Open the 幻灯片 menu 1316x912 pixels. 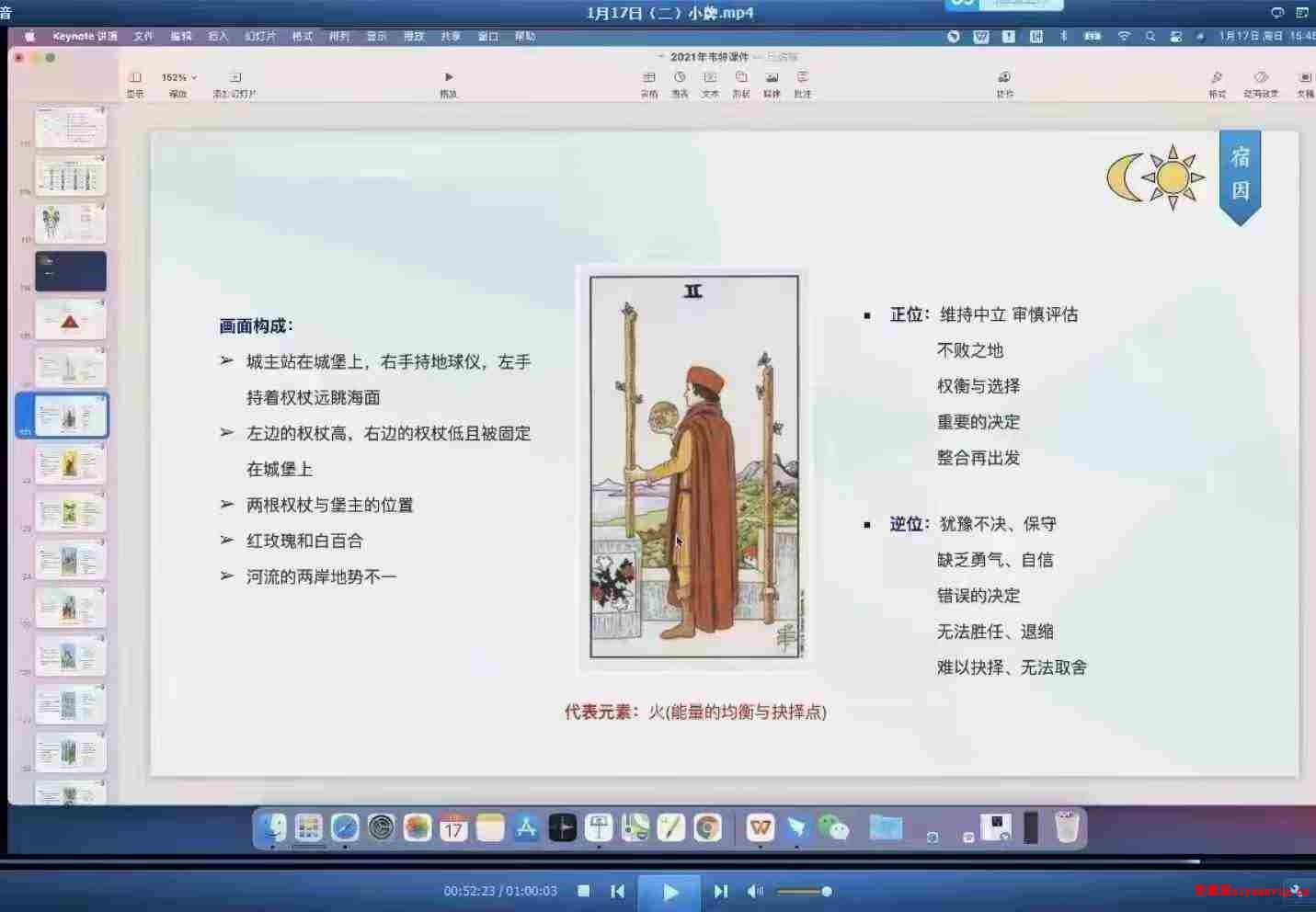260,37
